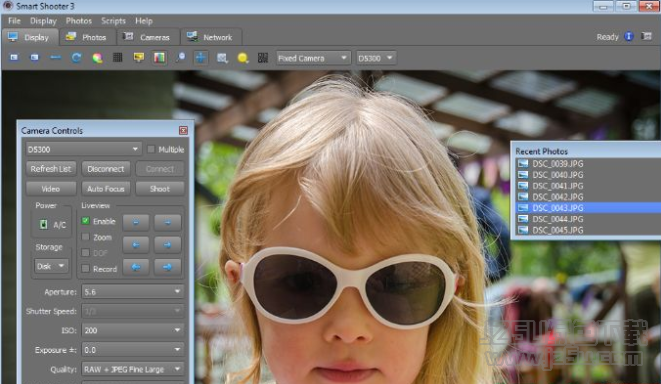Click the small right arrow in Liveview

tap(167, 222)
